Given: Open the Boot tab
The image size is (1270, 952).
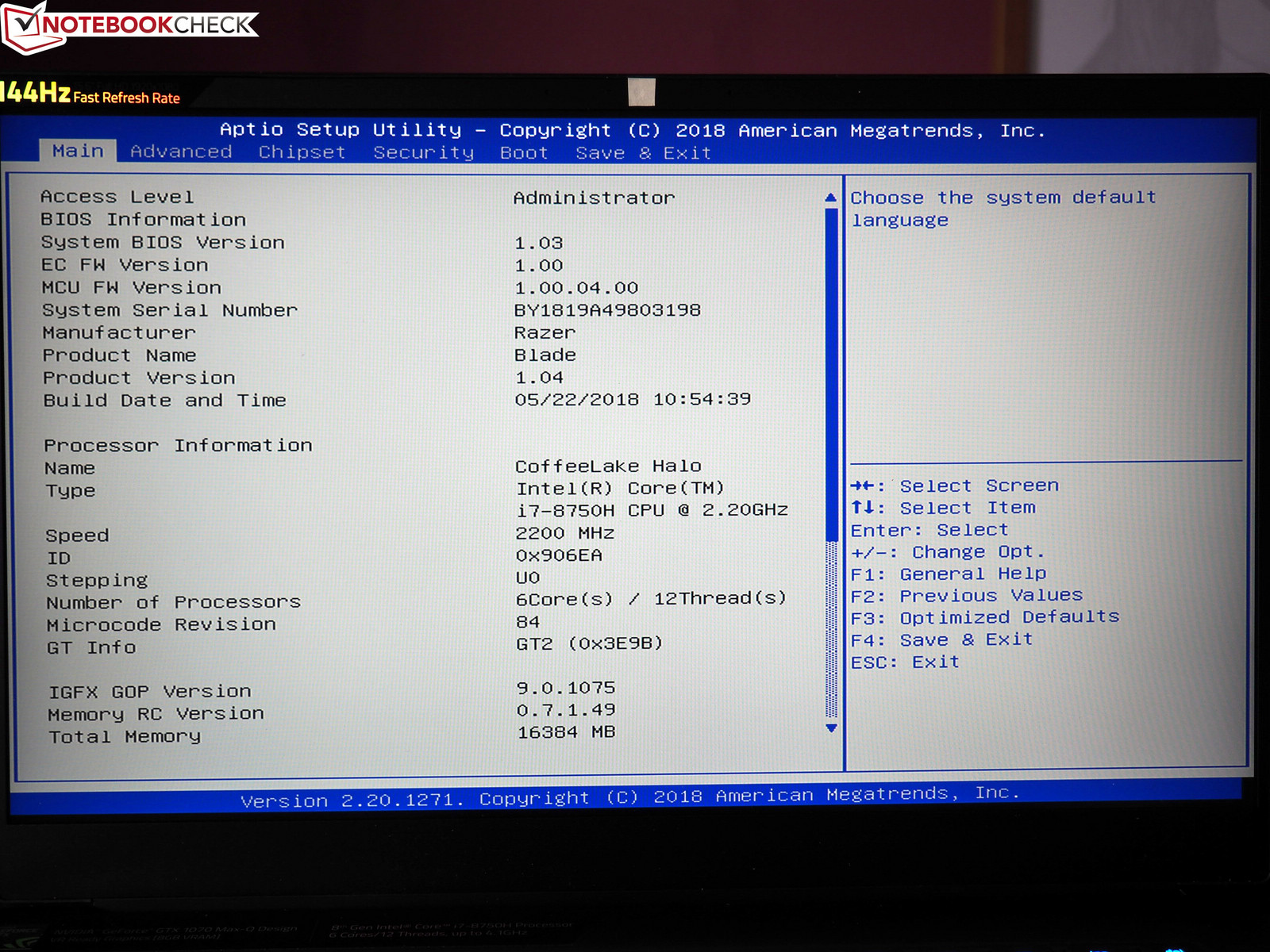Looking at the screenshot, I should click(x=524, y=152).
